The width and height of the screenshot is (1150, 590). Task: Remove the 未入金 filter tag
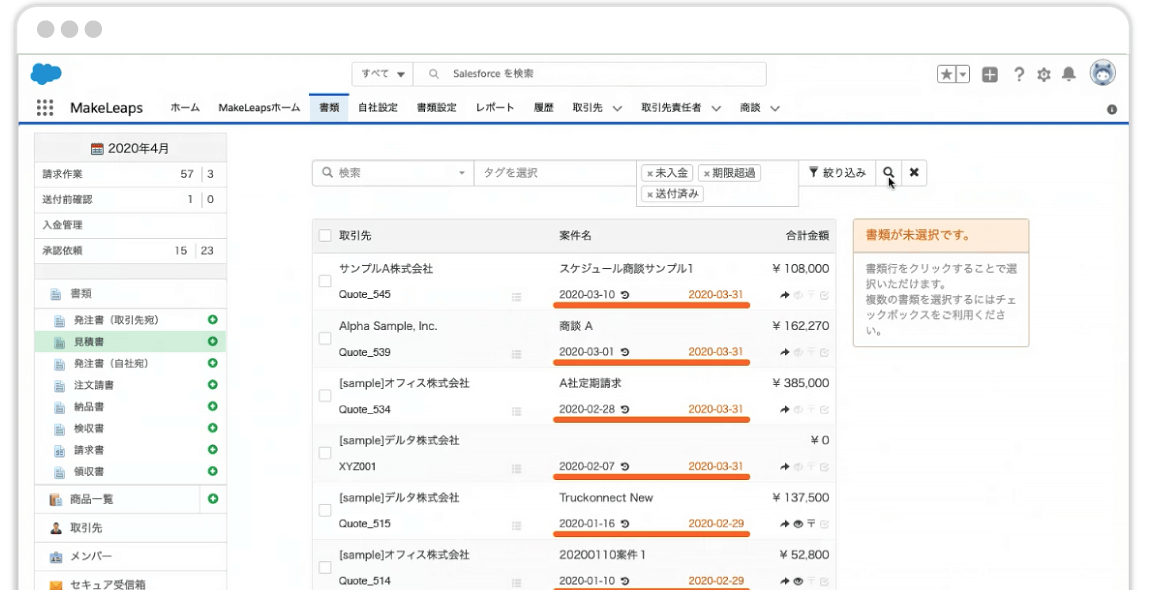click(652, 172)
